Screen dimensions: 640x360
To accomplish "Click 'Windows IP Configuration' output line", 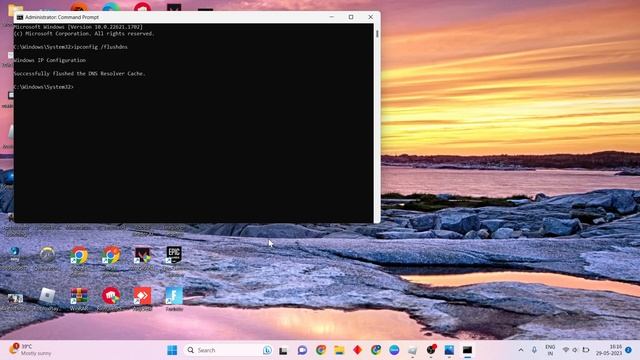I will coord(50,60).
